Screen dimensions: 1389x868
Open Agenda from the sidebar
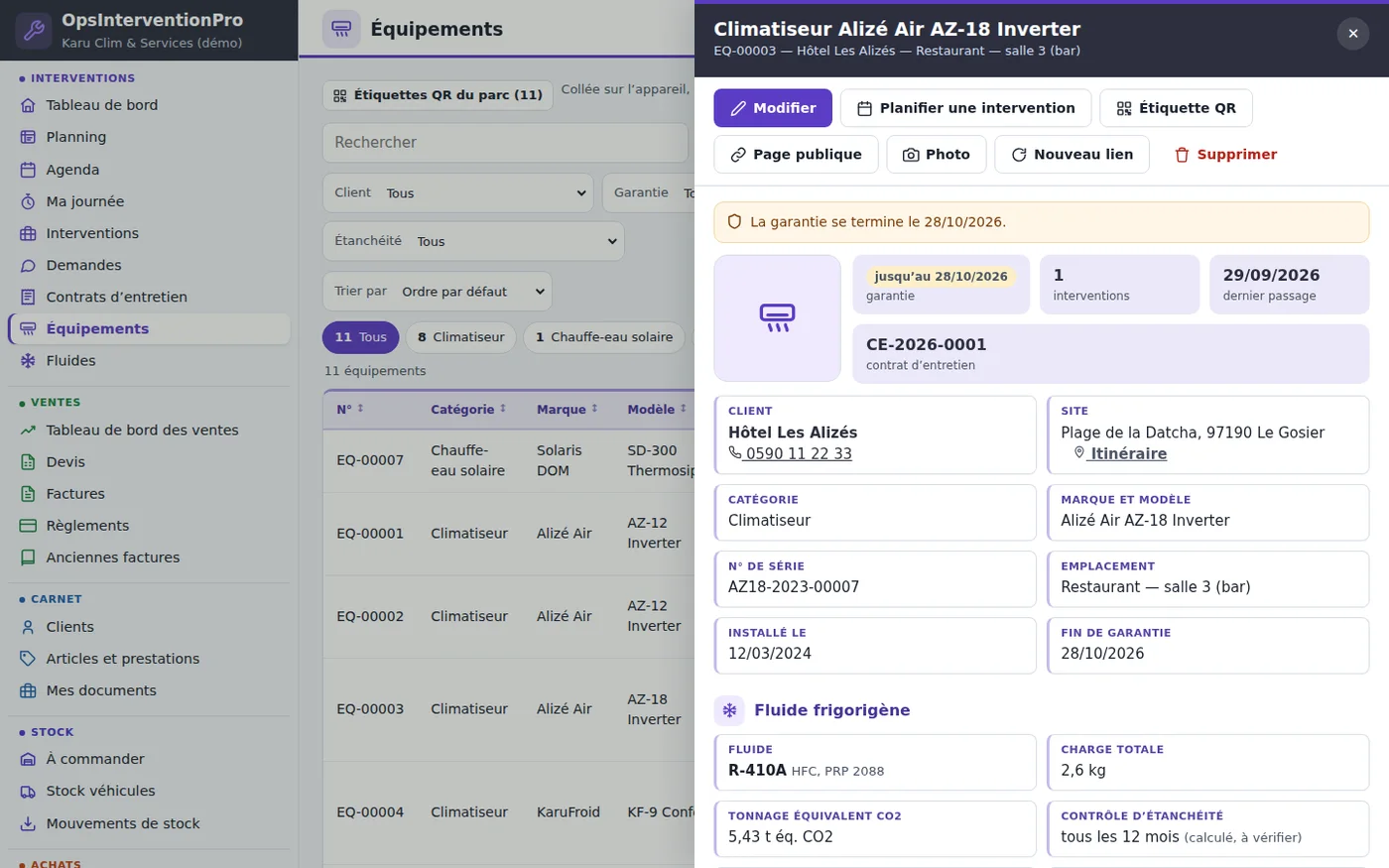pyautogui.click(x=149, y=170)
